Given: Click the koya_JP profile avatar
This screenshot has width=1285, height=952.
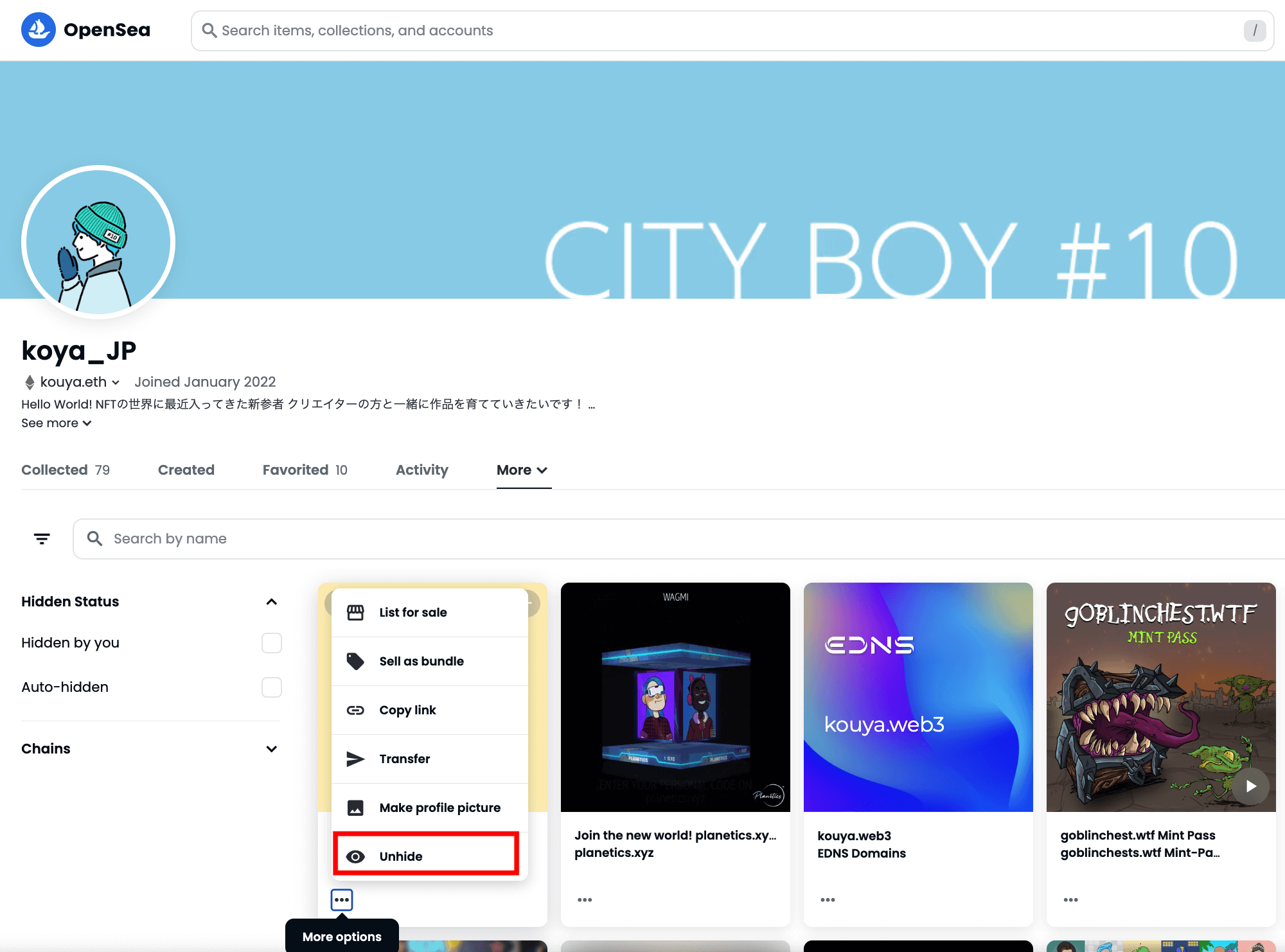Looking at the screenshot, I should [x=98, y=242].
